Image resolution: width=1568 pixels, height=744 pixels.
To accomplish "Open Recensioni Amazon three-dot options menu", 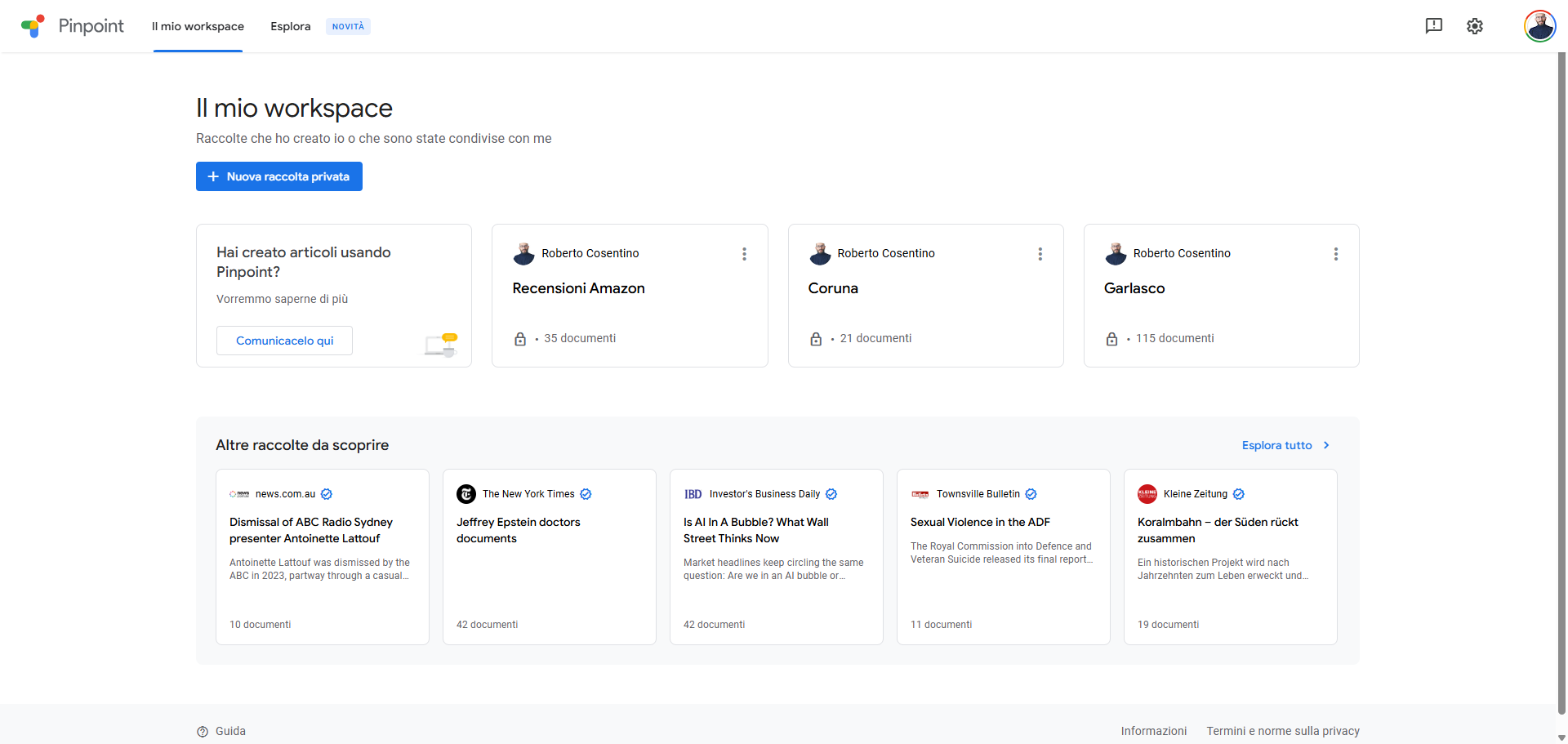I will click(744, 254).
